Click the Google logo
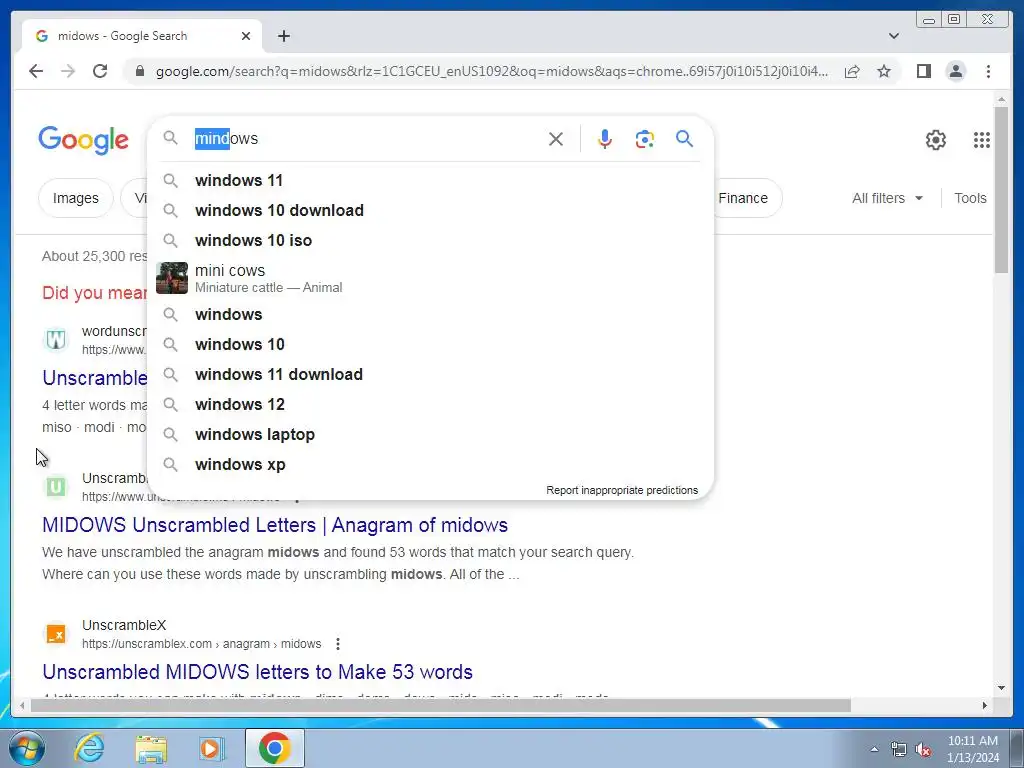This screenshot has width=1024, height=768. pyautogui.click(x=84, y=140)
